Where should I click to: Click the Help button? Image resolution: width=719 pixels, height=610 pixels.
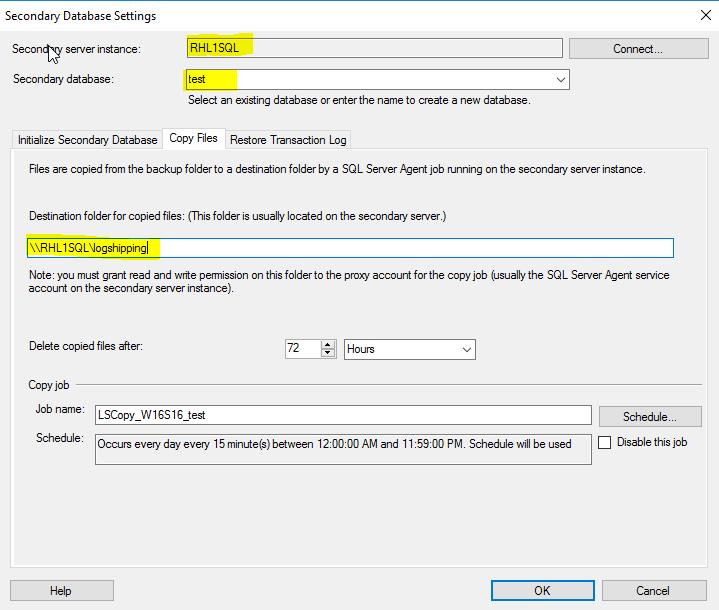61,591
